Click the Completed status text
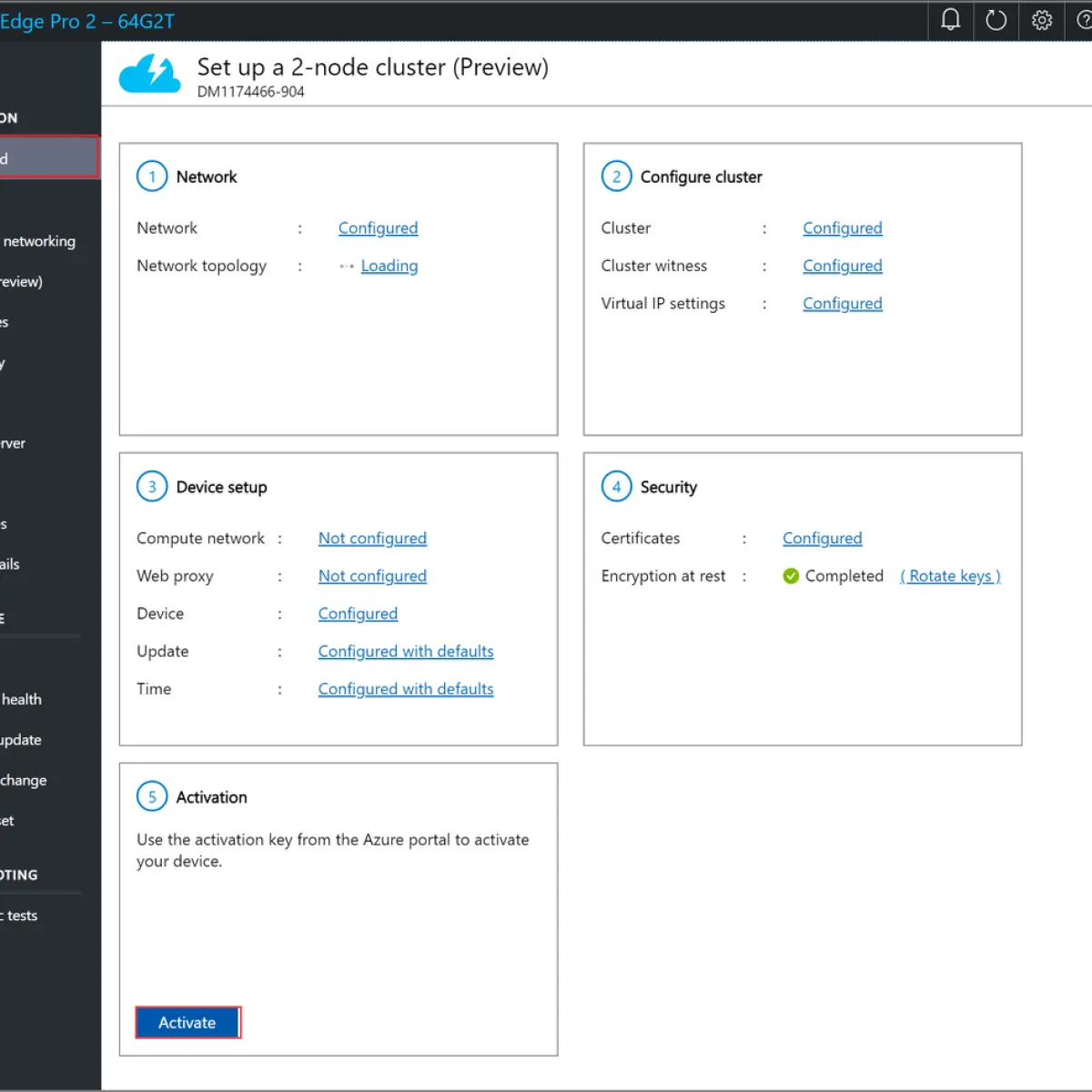The width and height of the screenshot is (1092, 1092). pos(844,576)
